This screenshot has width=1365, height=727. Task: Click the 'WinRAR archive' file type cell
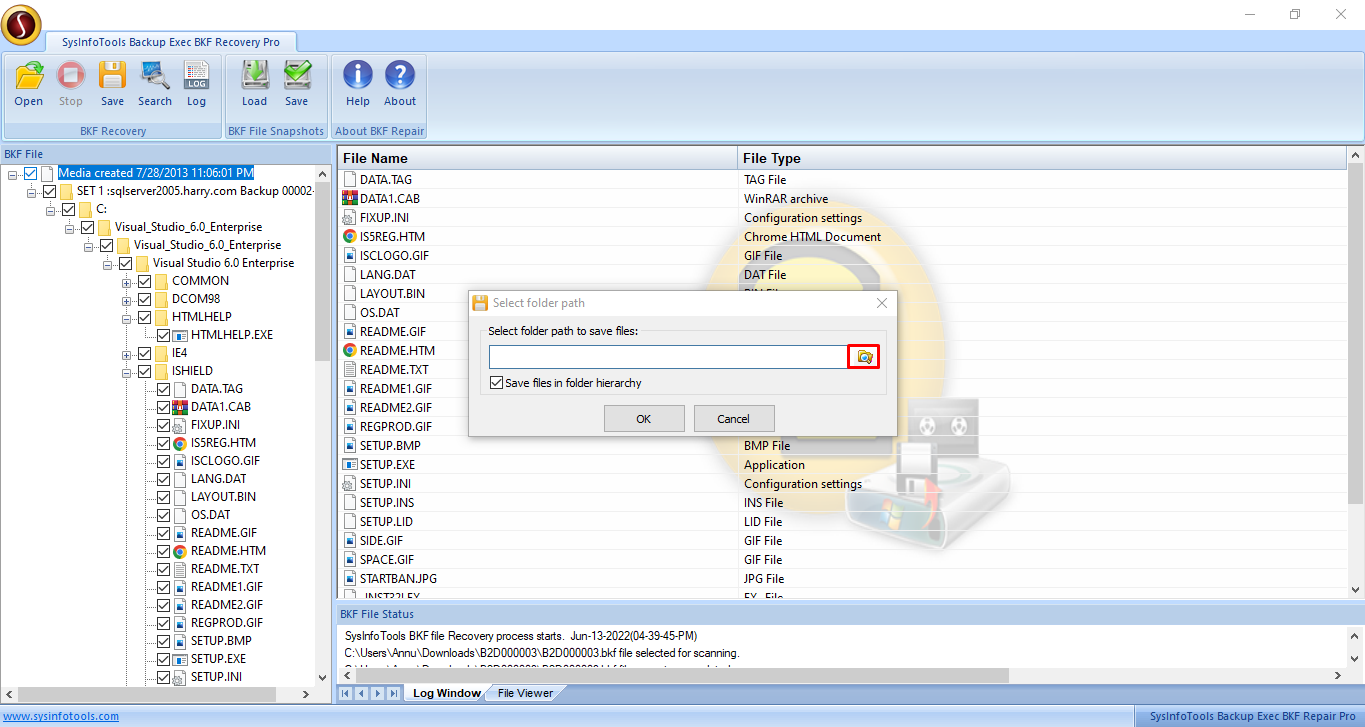pyautogui.click(x=786, y=199)
